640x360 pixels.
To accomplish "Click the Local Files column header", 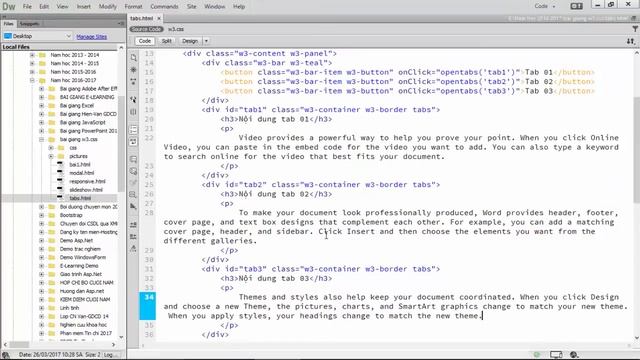I will point(16,47).
